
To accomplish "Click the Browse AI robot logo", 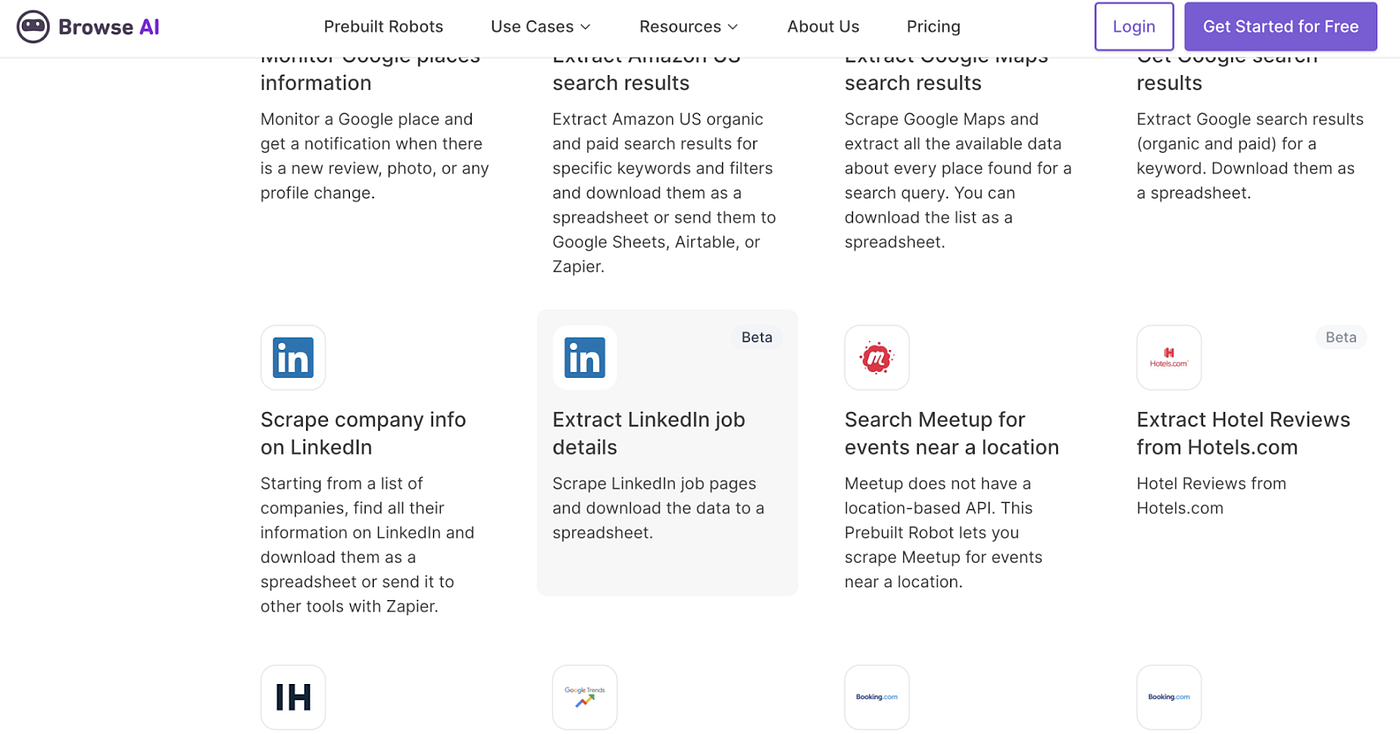I will click(33, 27).
